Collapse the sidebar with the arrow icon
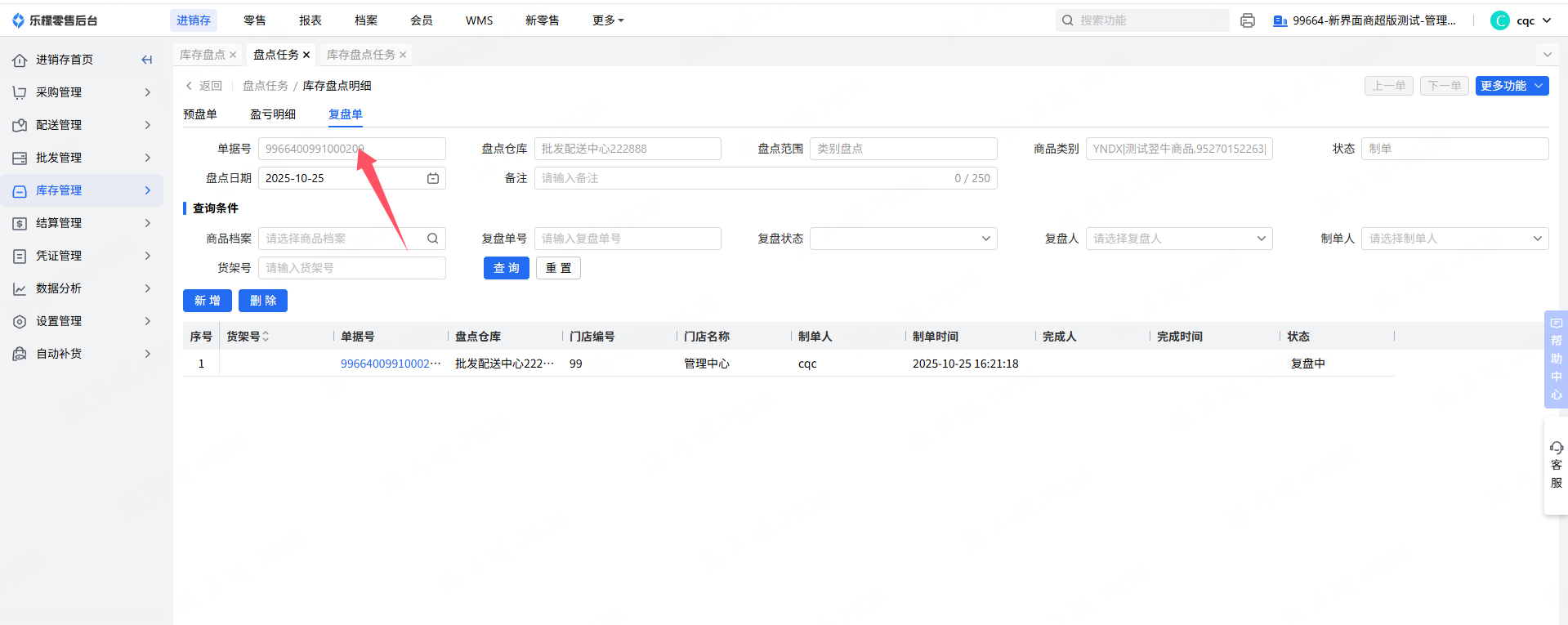Image resolution: width=1568 pixels, height=625 pixels. pos(147,60)
